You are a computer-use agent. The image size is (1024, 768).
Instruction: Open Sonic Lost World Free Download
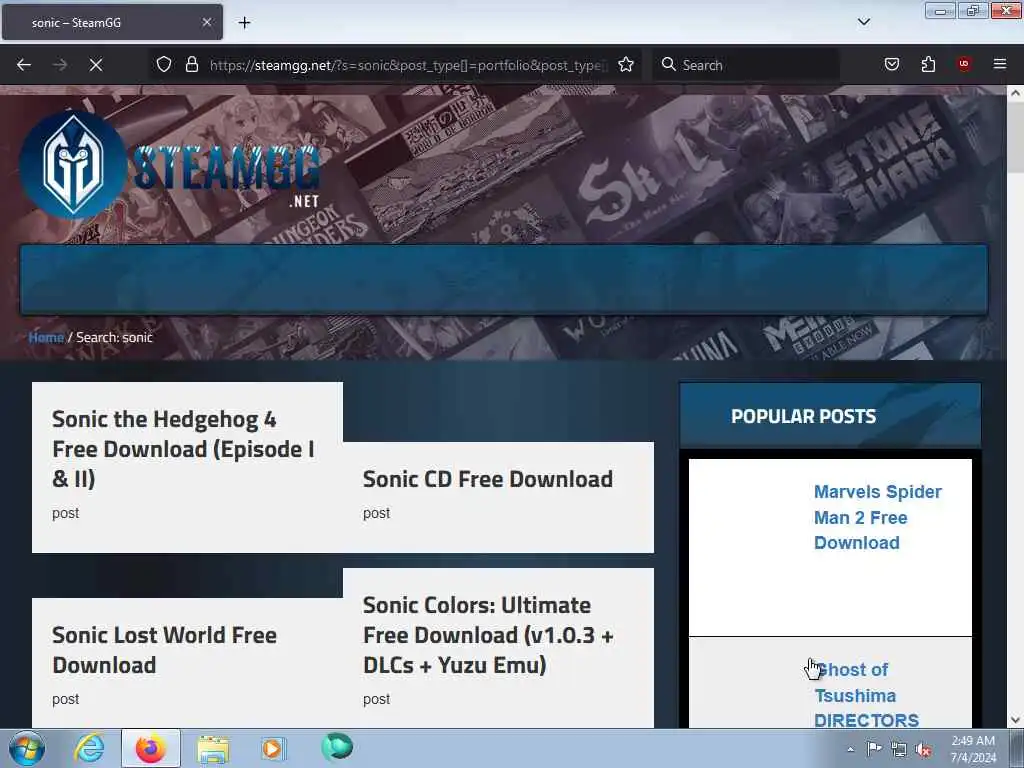tap(165, 650)
